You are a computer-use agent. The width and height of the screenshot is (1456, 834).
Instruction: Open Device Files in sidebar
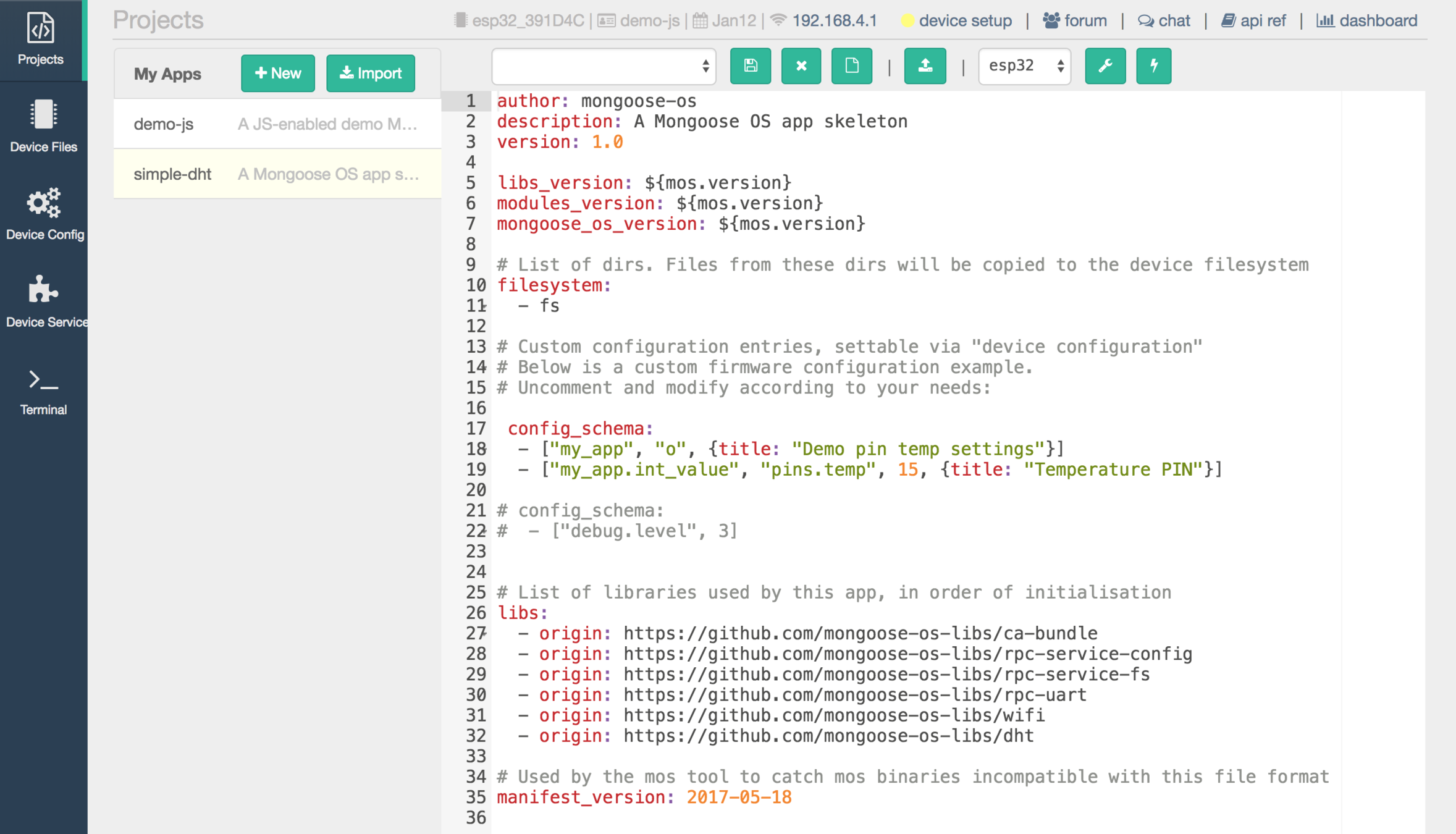43,127
